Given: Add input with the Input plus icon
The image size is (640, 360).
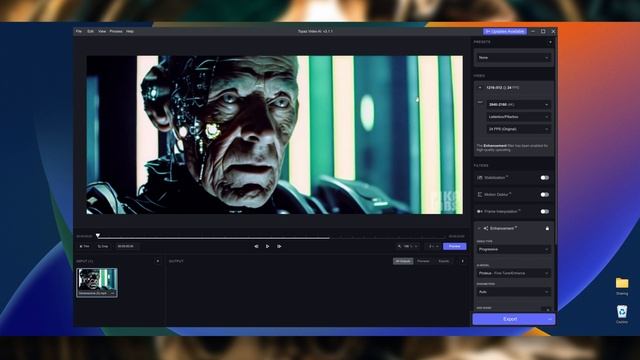Looking at the screenshot, I should pos(158,261).
